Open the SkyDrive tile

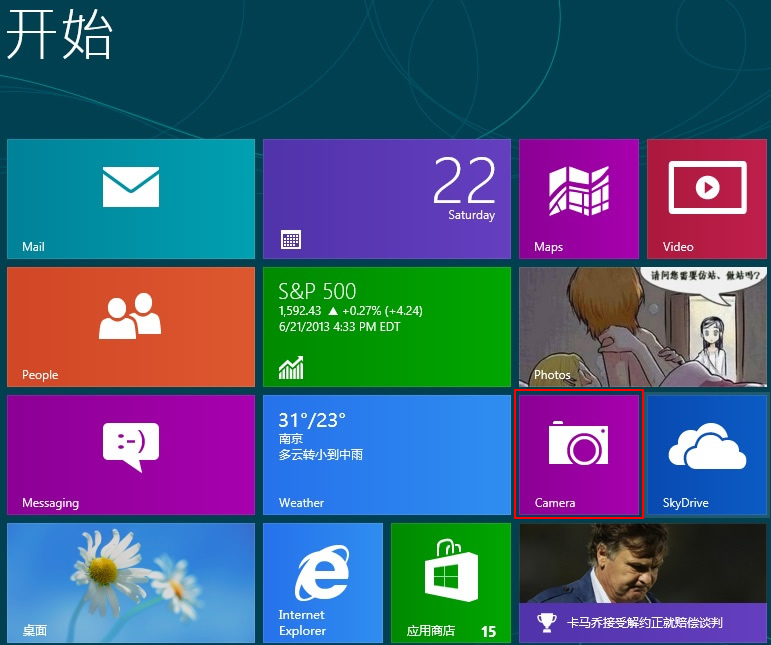pyautogui.click(x=707, y=455)
